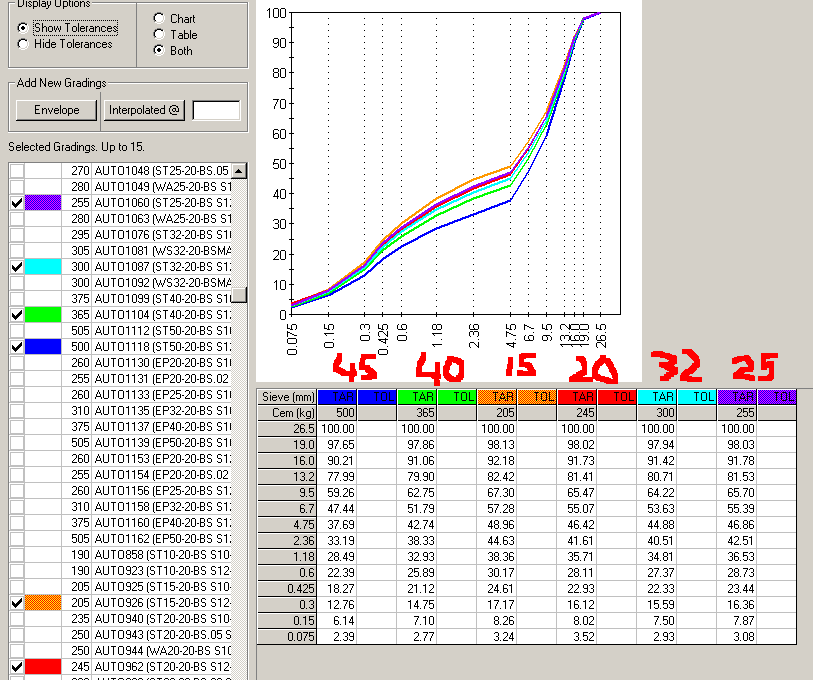
Task: Select the Show Tolerances radio button
Action: [x=23, y=28]
